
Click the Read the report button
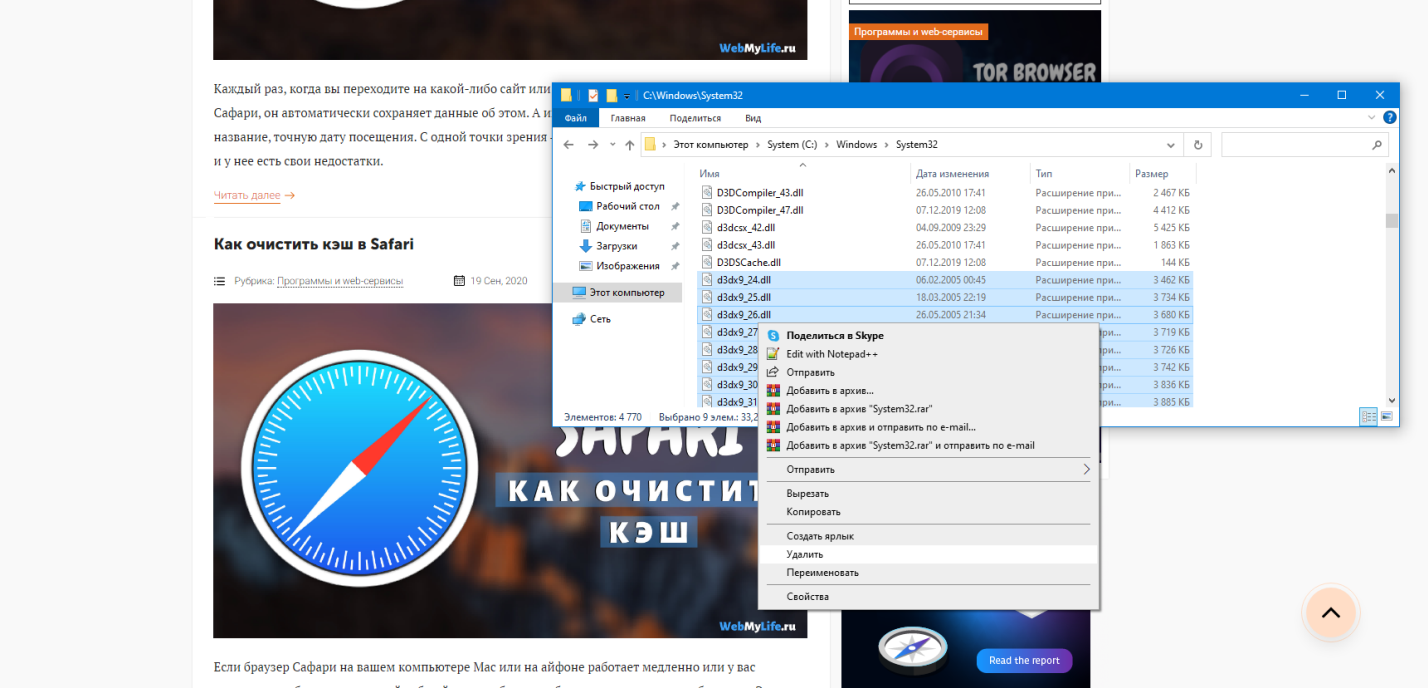[1024, 661]
